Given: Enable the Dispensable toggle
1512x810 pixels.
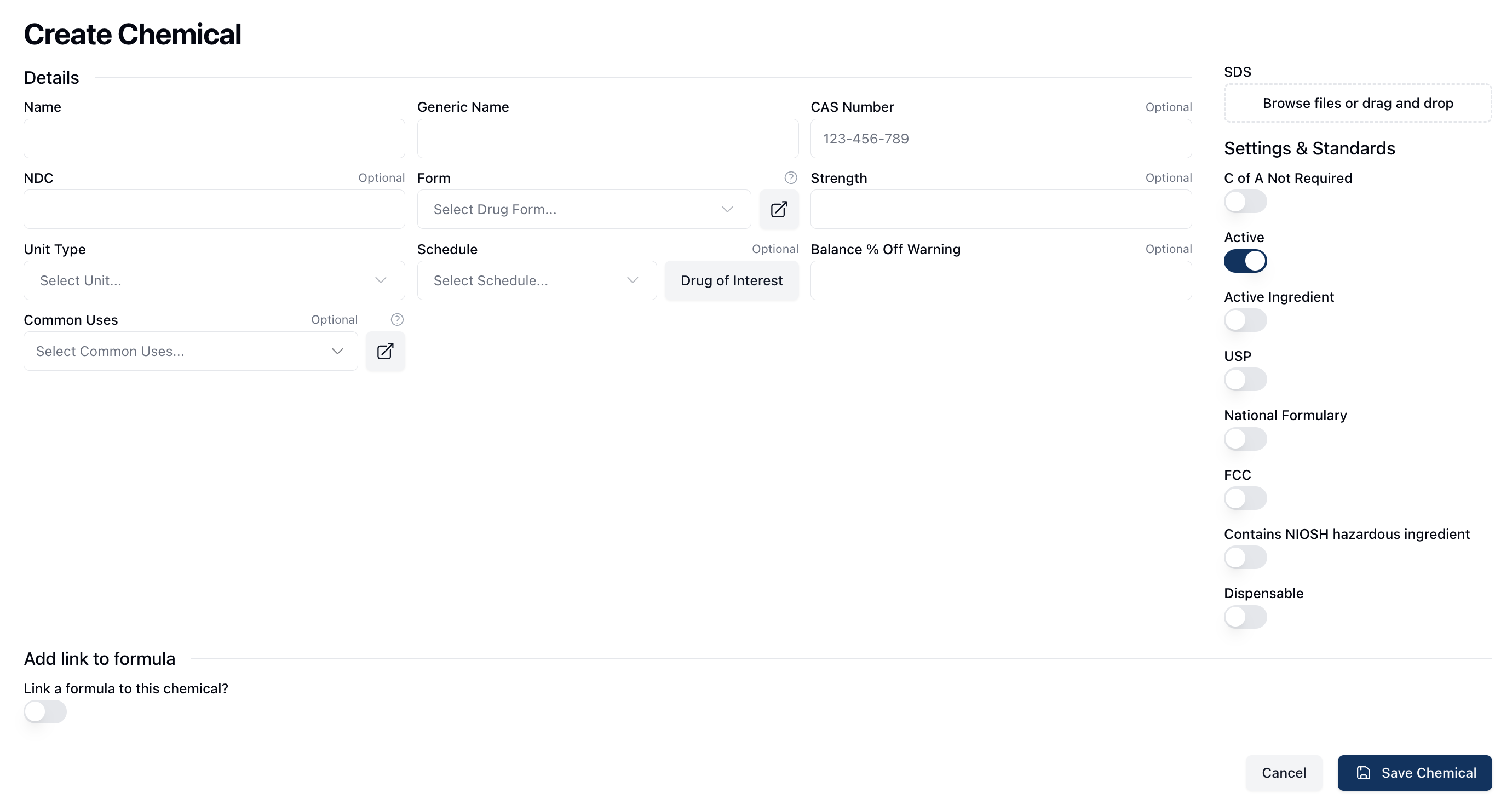Looking at the screenshot, I should (1245, 617).
